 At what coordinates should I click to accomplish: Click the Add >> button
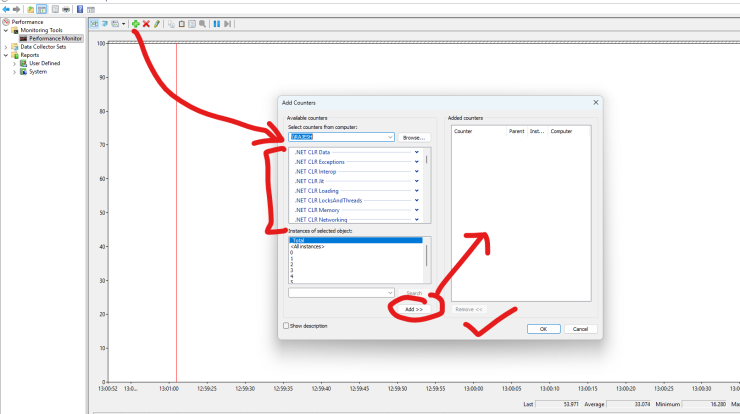pyautogui.click(x=415, y=309)
